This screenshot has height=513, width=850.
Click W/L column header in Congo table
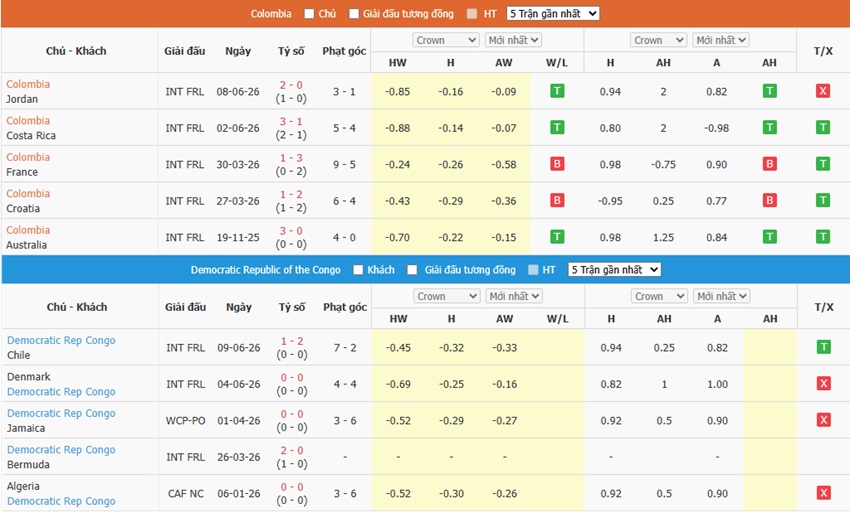click(x=558, y=319)
